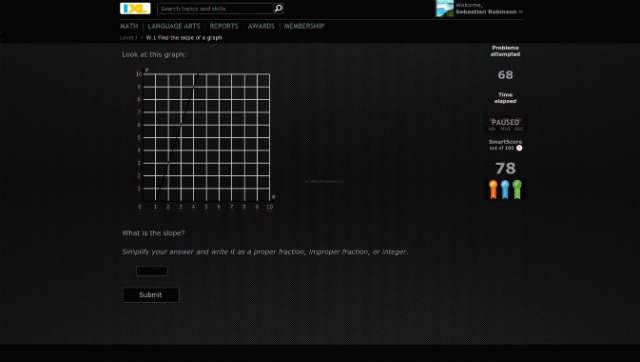This screenshot has height=362, width=640.
Task: Click the orange award ribbon
Action: 493,189
